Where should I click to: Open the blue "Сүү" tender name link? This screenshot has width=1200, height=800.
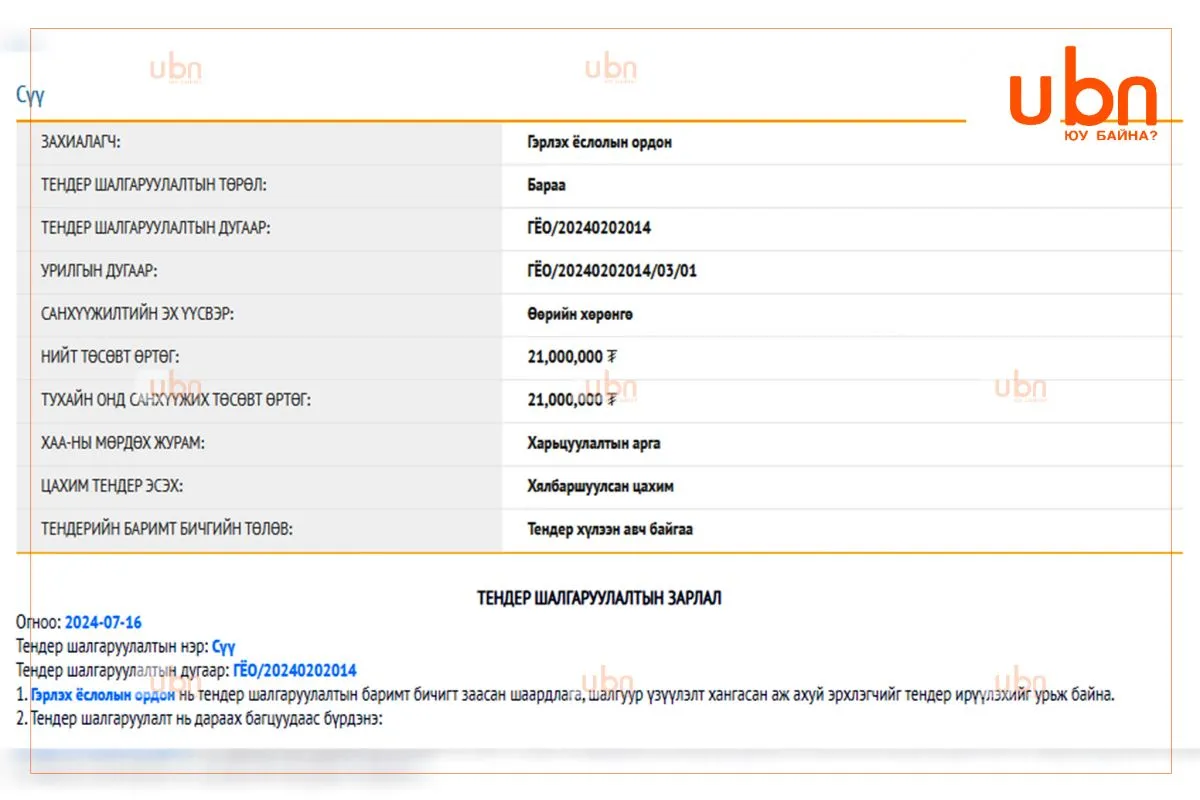click(224, 646)
